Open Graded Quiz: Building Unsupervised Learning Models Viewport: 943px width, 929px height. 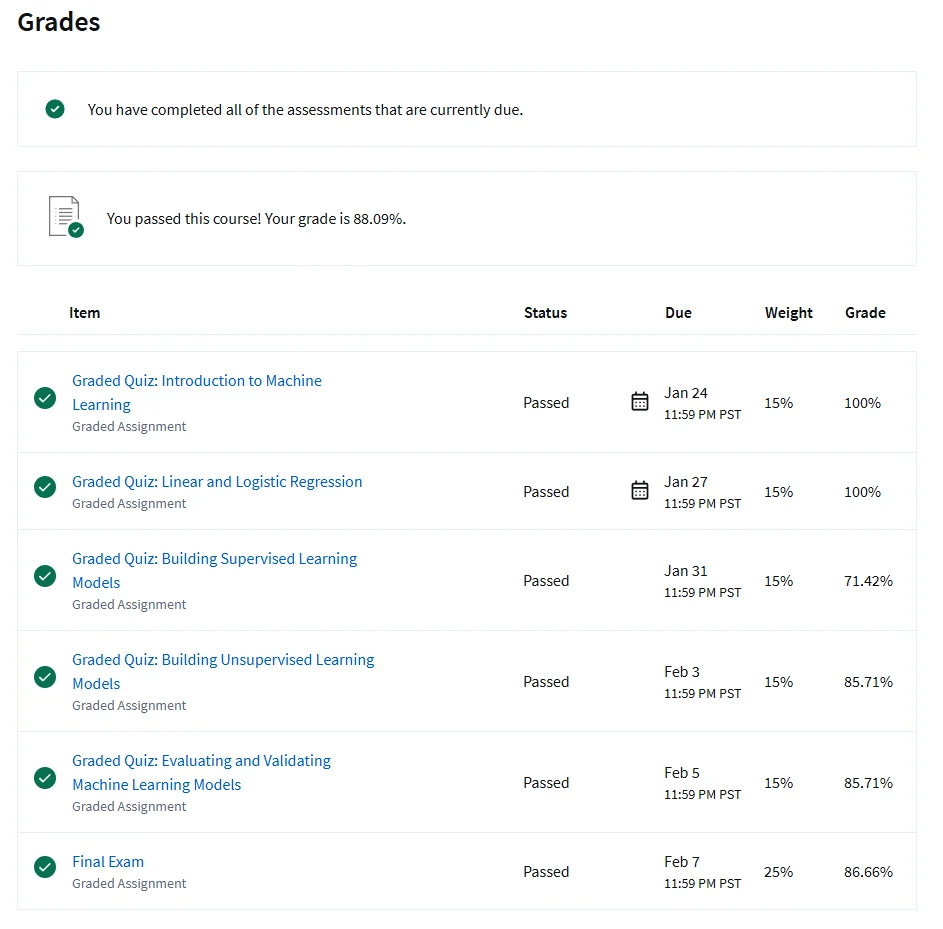pyautogui.click(x=223, y=660)
